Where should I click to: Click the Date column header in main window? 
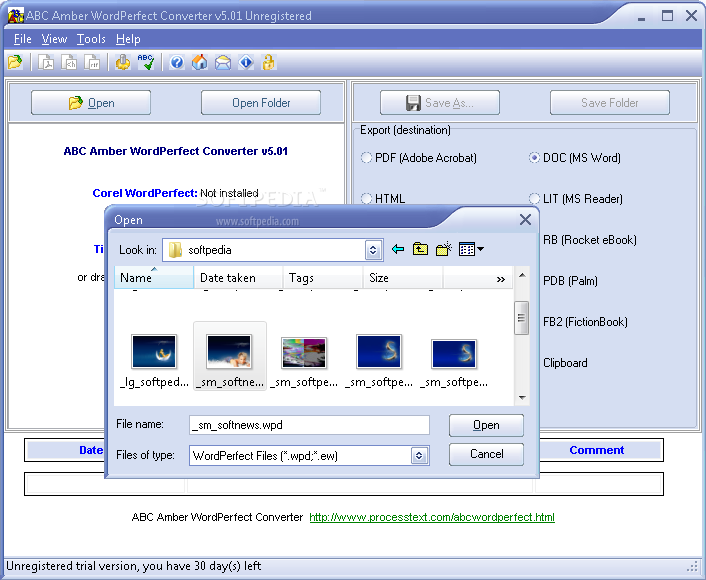click(x=91, y=450)
